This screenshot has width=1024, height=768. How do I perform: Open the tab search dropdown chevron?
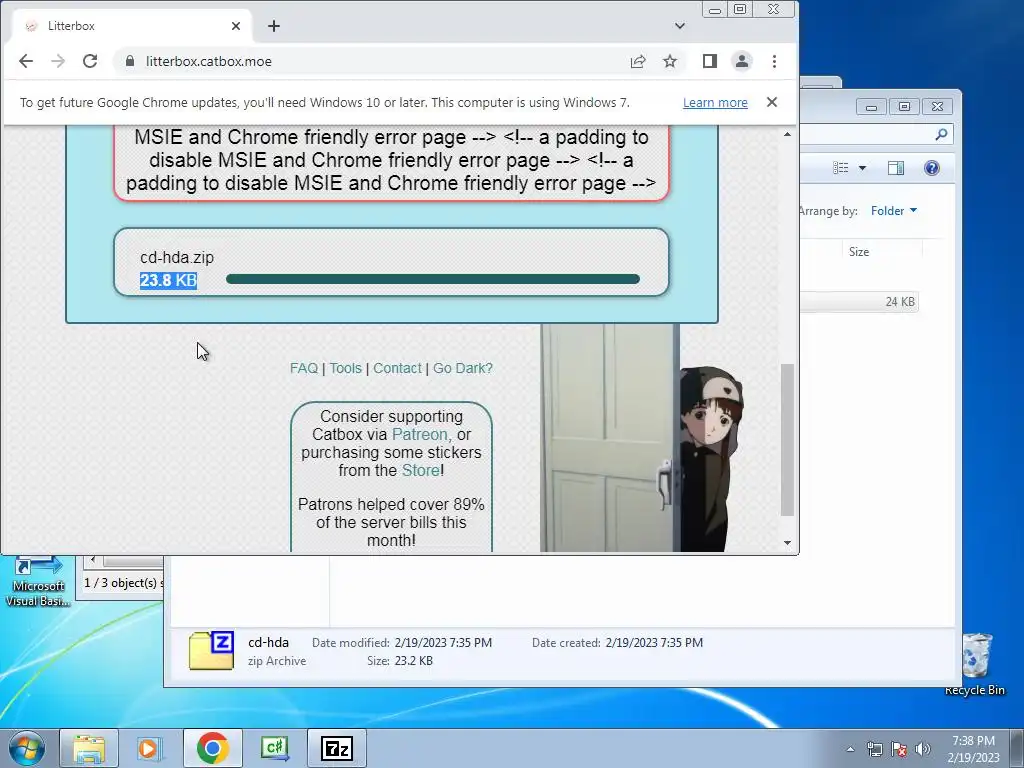click(x=680, y=26)
